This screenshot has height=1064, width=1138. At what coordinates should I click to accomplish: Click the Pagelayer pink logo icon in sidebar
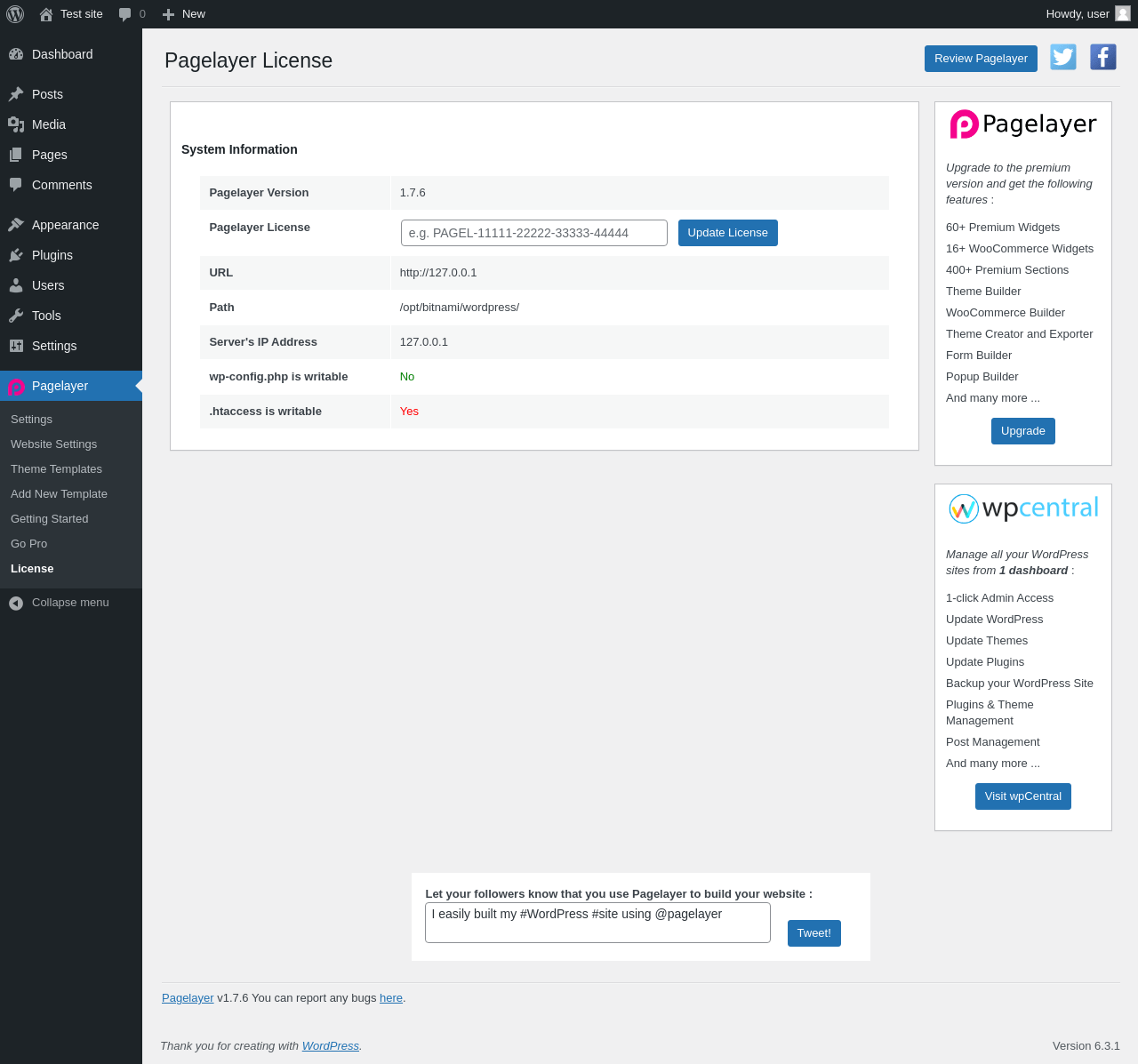[16, 387]
